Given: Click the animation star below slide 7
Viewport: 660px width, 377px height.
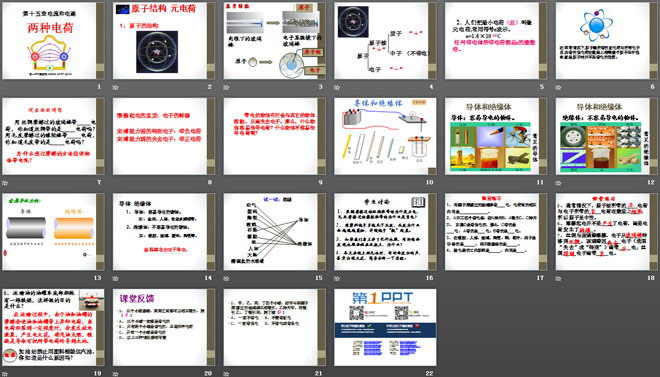Looking at the screenshot, I should click(5, 183).
